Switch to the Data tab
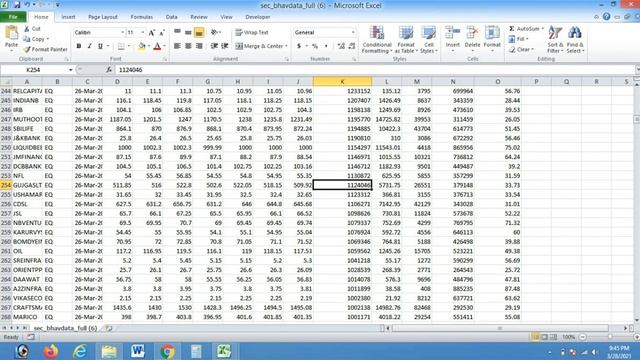The width and height of the screenshot is (640, 360). [x=171, y=17]
